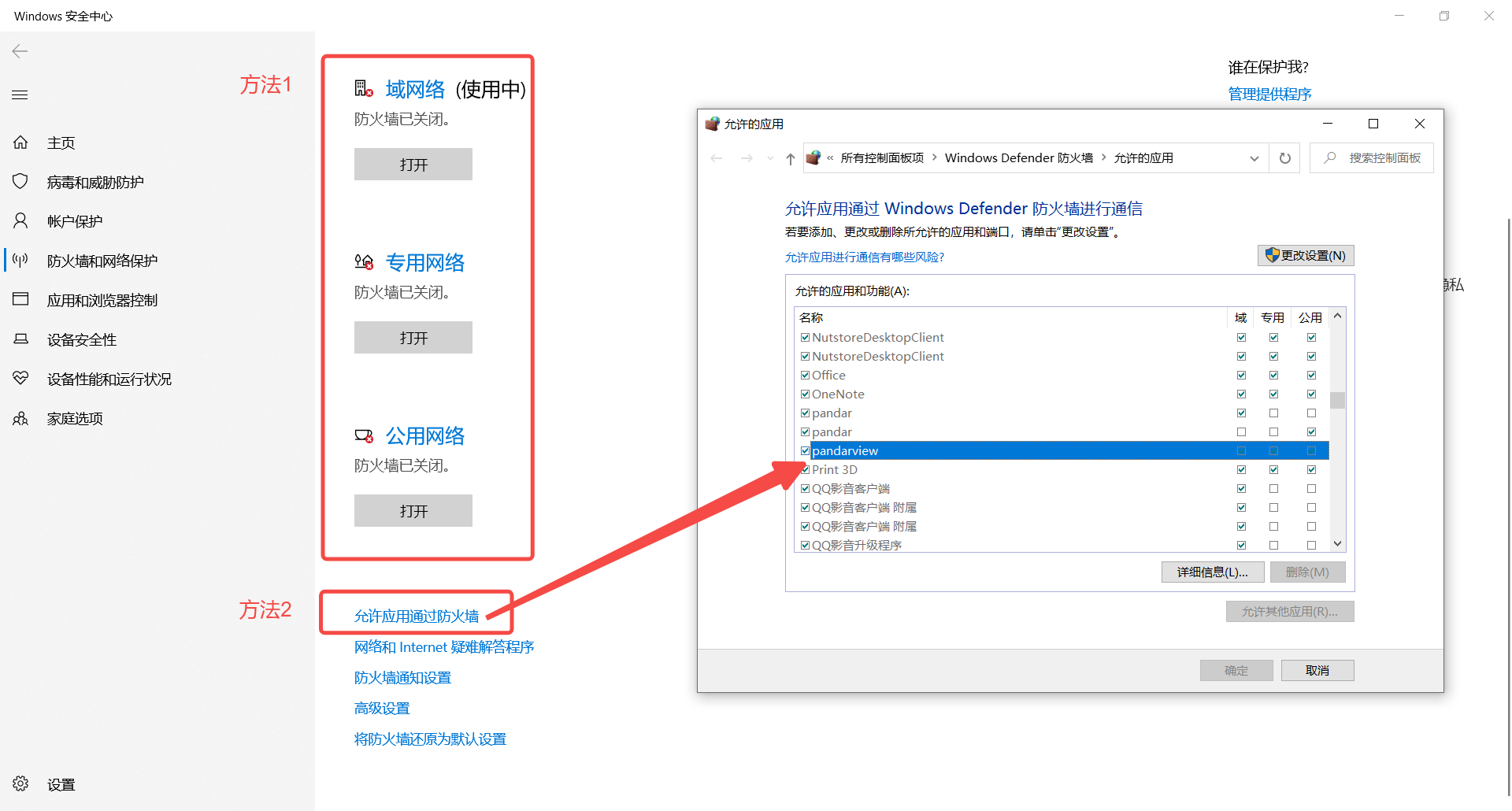Click the firewall antenna icon in sidebar
The height and width of the screenshot is (811, 1512).
click(20, 261)
